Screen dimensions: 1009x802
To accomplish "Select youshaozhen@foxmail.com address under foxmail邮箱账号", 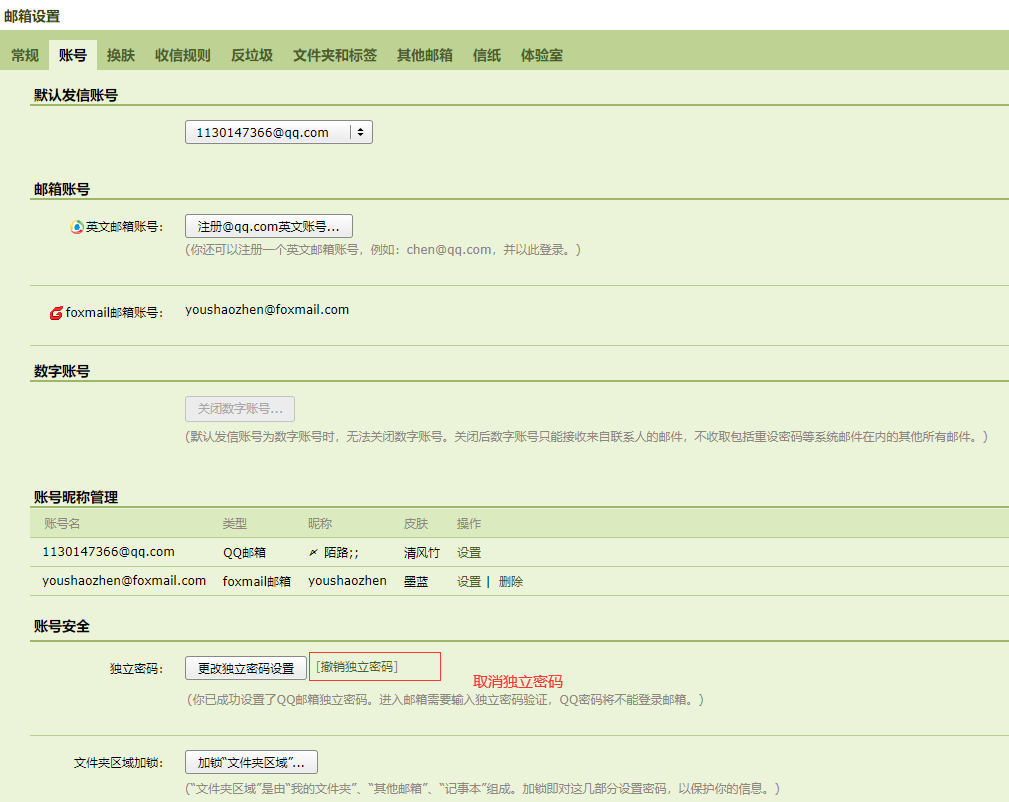I will pyautogui.click(x=267, y=310).
